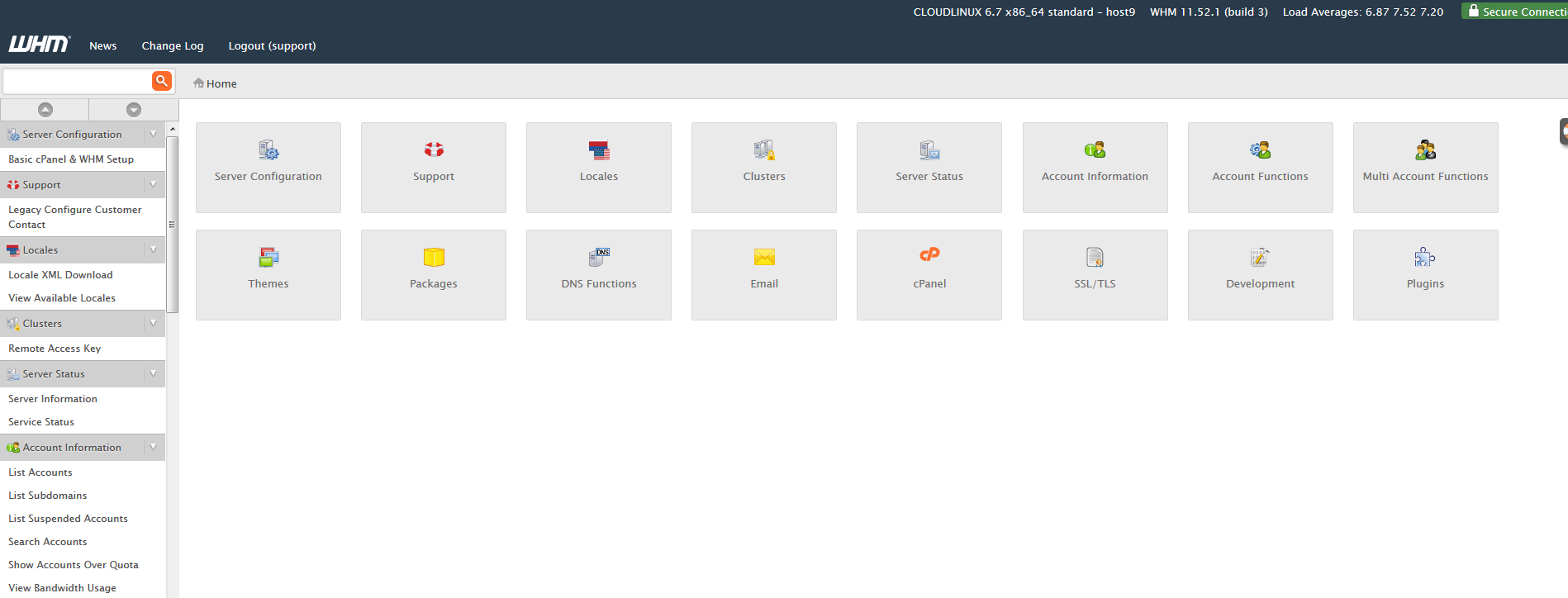Open the Server Configuration icon tile
Image resolution: width=1568 pixels, height=598 pixels.
[x=268, y=167]
